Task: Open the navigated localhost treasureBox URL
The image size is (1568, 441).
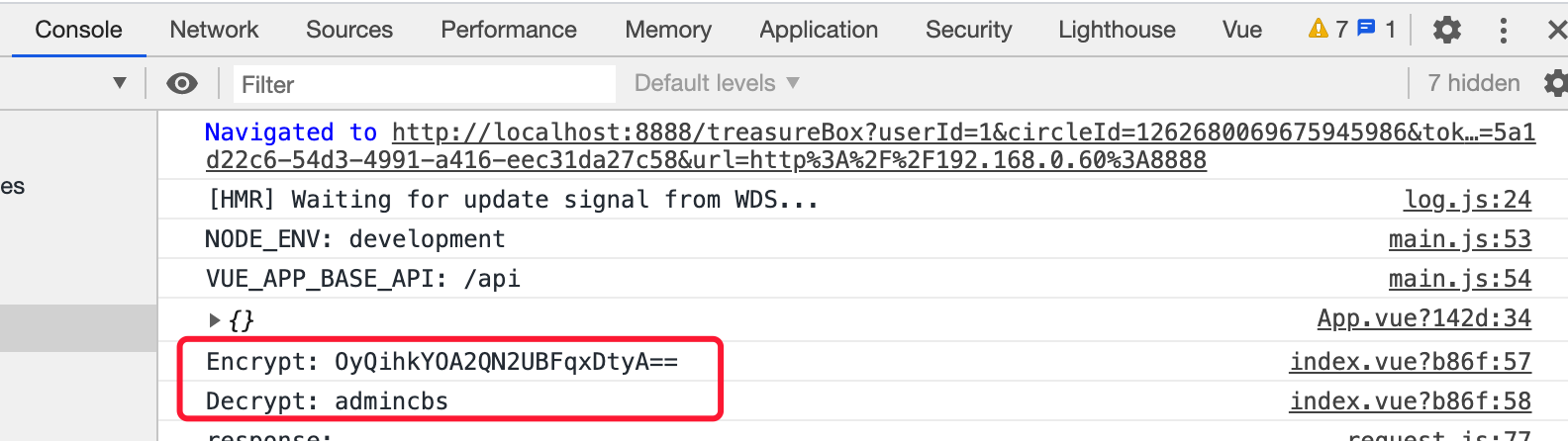Action: pyautogui.click(x=870, y=146)
